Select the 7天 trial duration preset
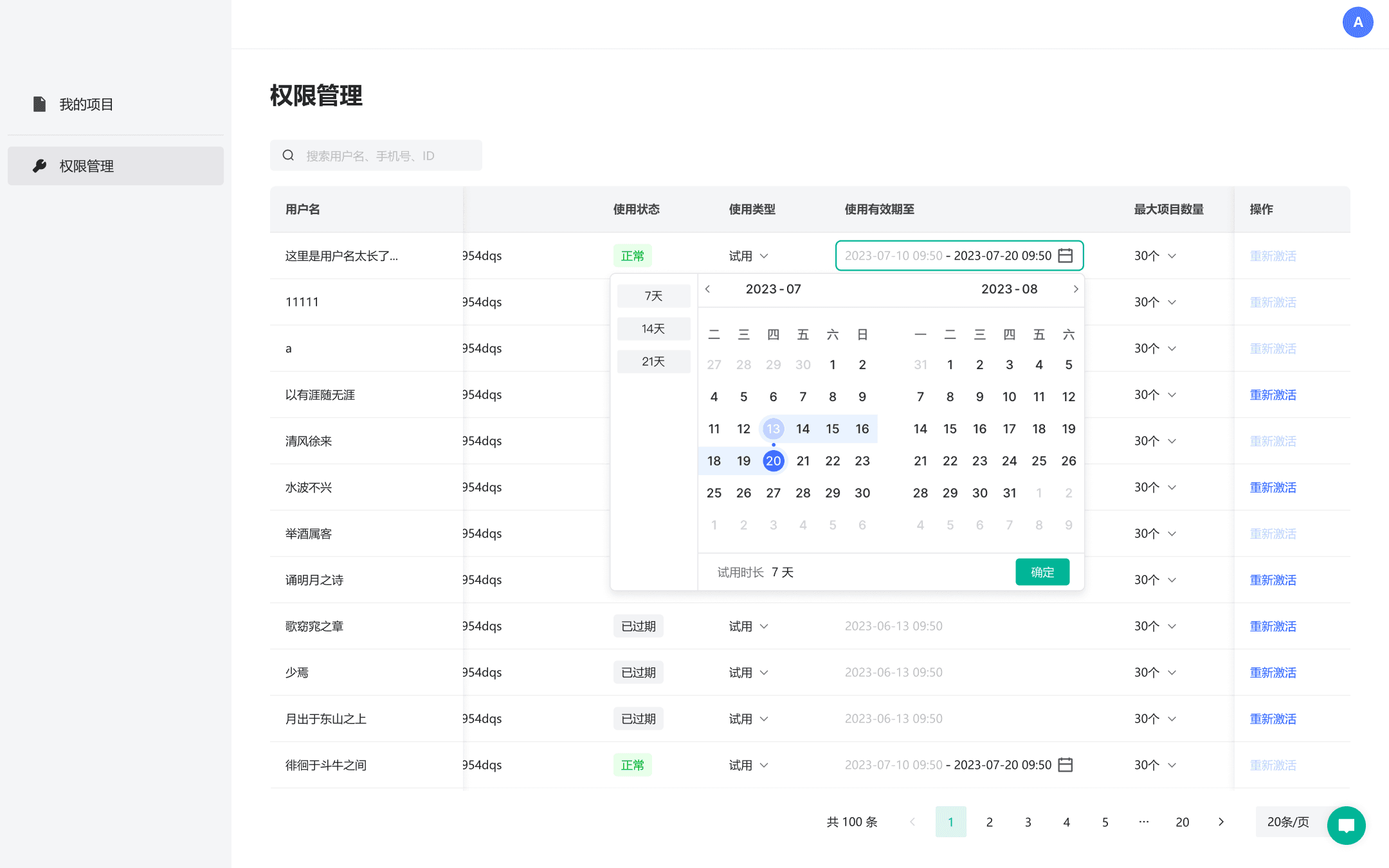This screenshot has width=1389, height=868. click(653, 296)
